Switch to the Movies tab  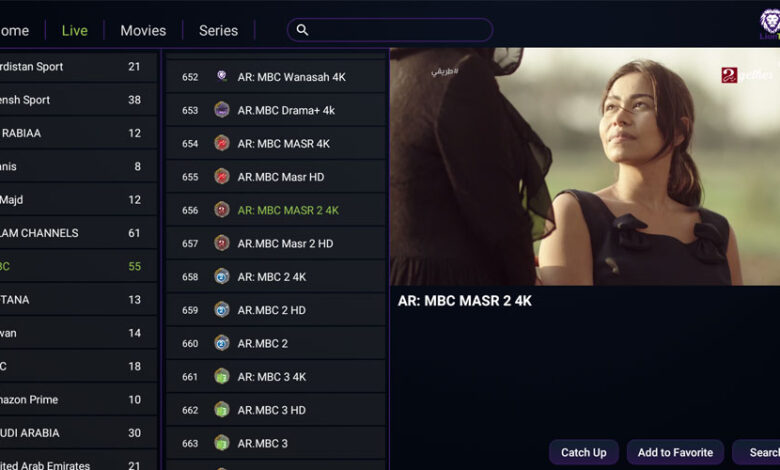pyautogui.click(x=143, y=30)
